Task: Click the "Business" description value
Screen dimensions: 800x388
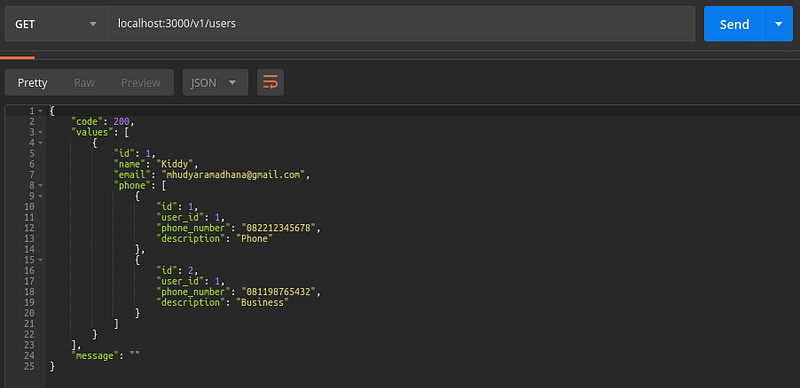Action: tap(263, 303)
